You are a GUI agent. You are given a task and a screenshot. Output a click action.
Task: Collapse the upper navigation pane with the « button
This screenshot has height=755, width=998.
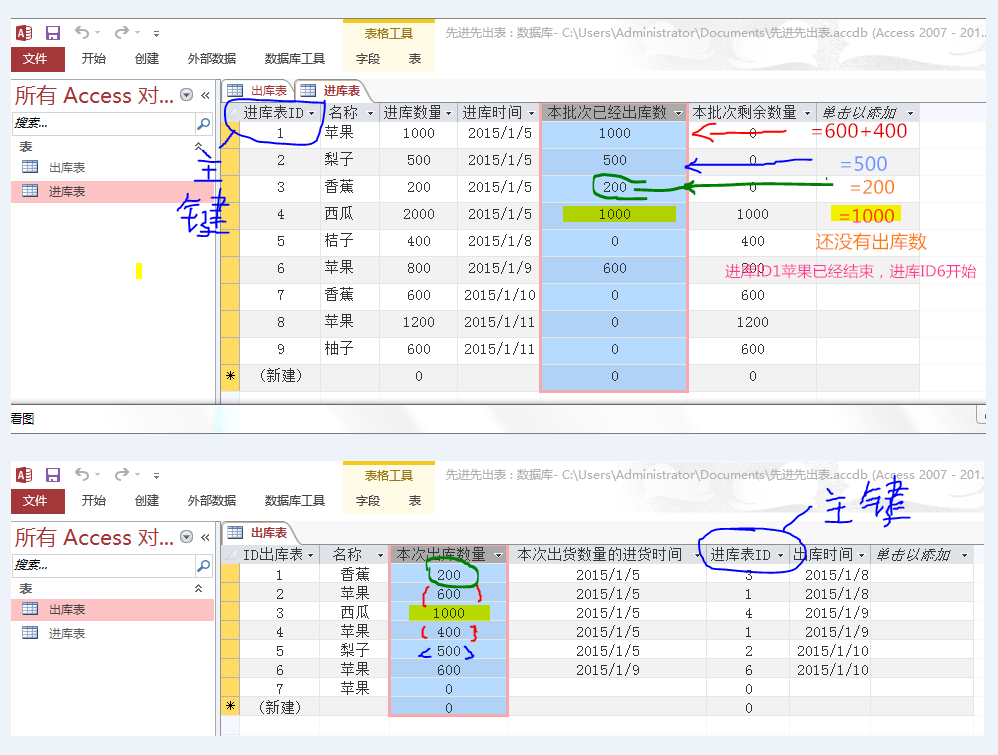(x=205, y=95)
